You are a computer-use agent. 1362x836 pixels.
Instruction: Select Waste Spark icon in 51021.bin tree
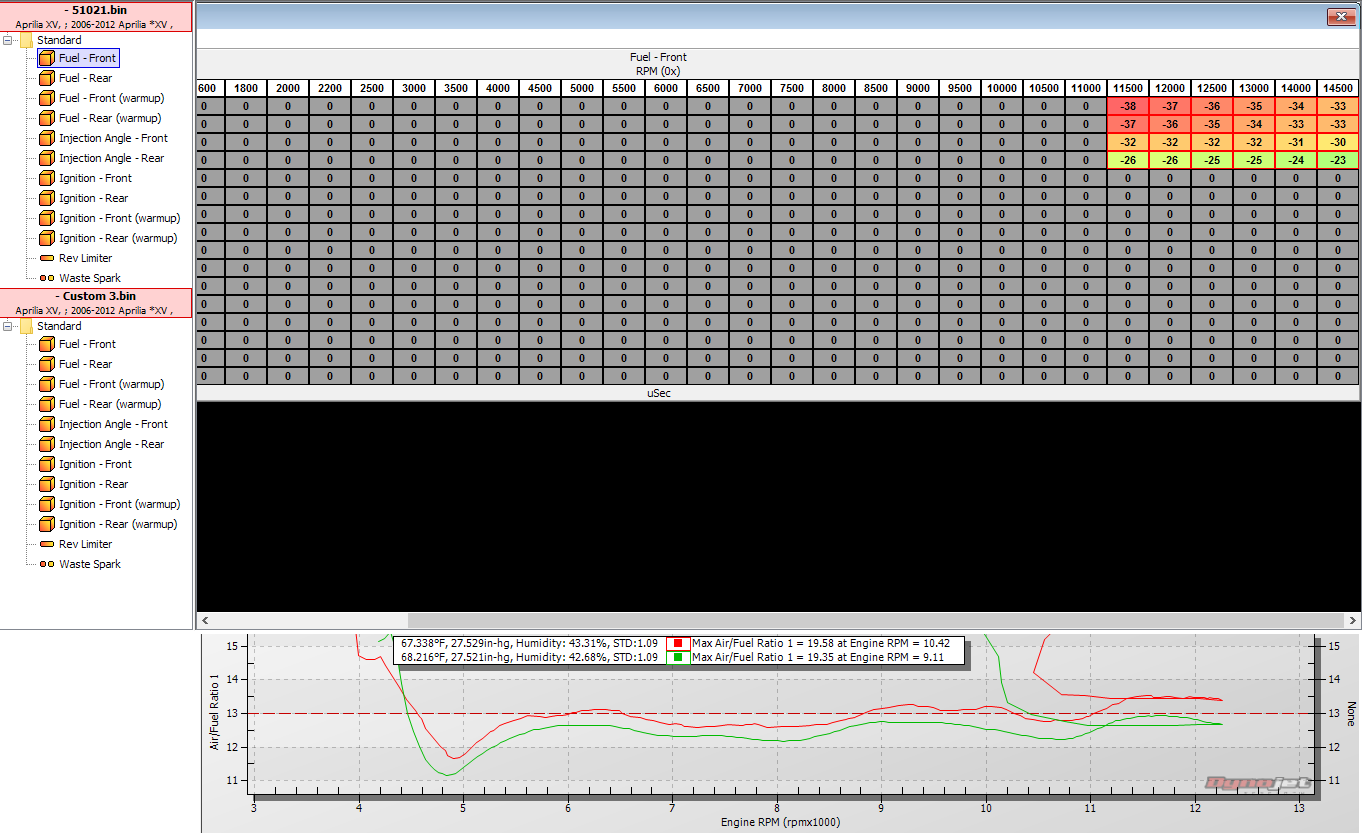46,278
